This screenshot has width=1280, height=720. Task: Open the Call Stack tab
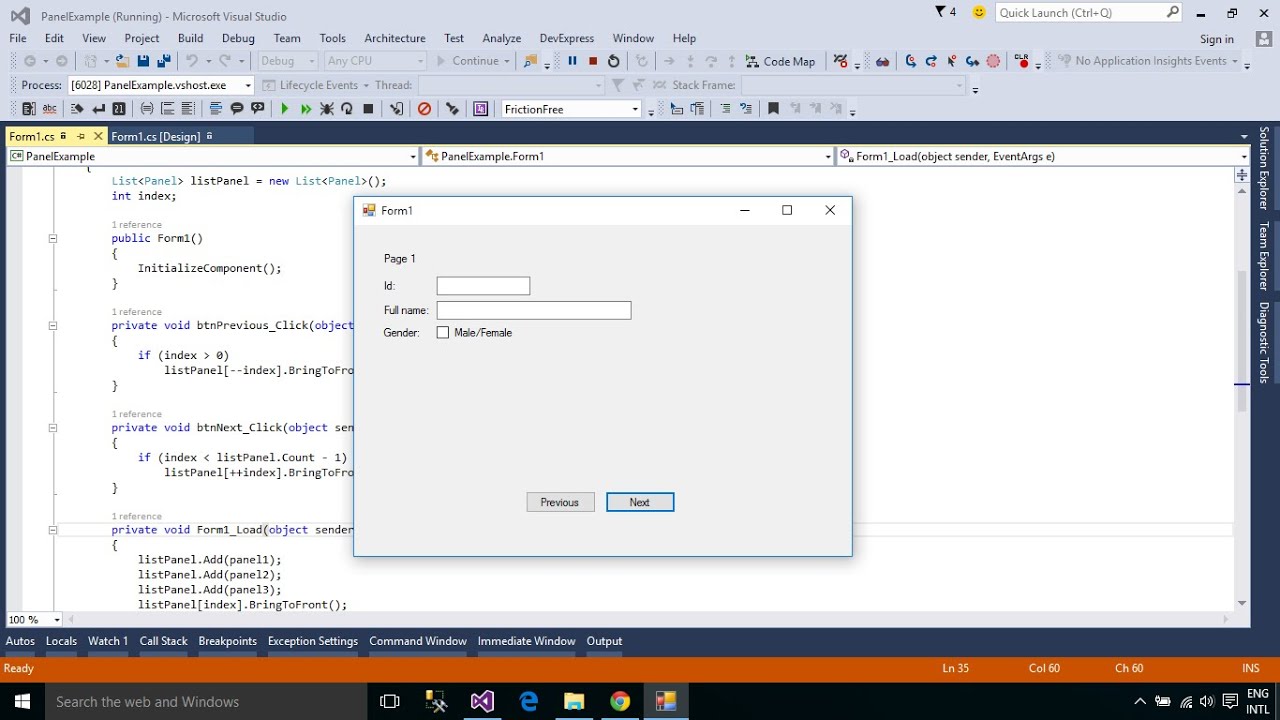[164, 641]
